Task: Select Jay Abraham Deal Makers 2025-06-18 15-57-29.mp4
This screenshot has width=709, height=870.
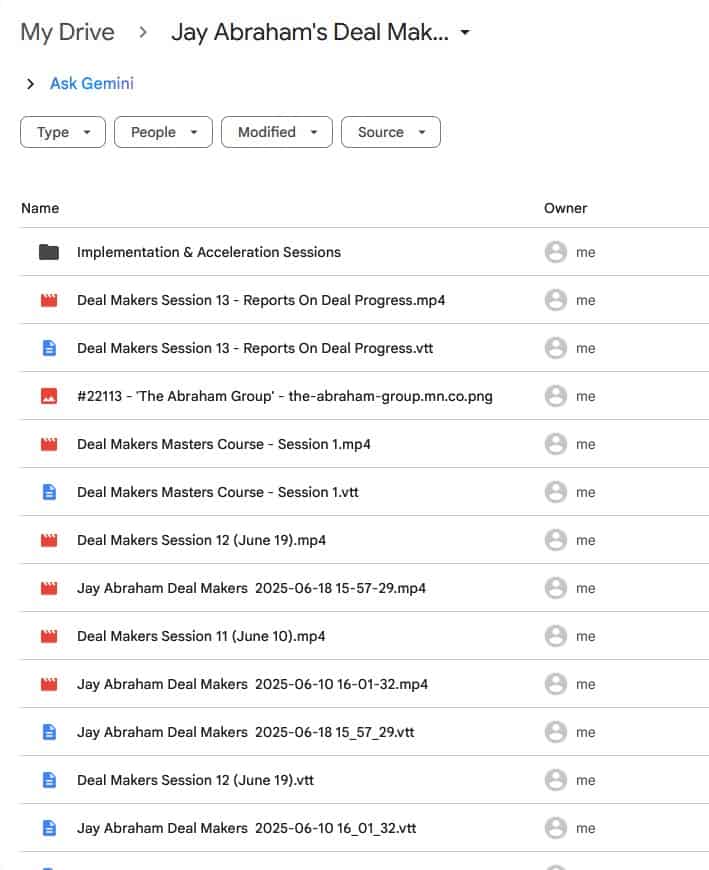Action: [x=251, y=588]
